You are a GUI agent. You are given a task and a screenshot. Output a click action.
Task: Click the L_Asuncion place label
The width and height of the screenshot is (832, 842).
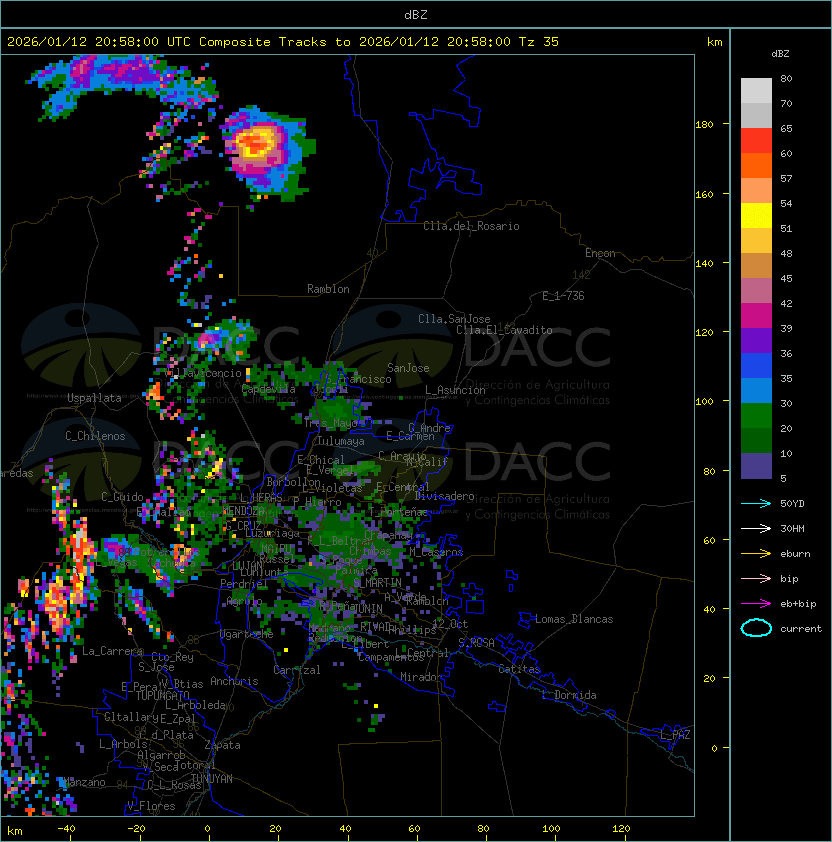point(455,390)
